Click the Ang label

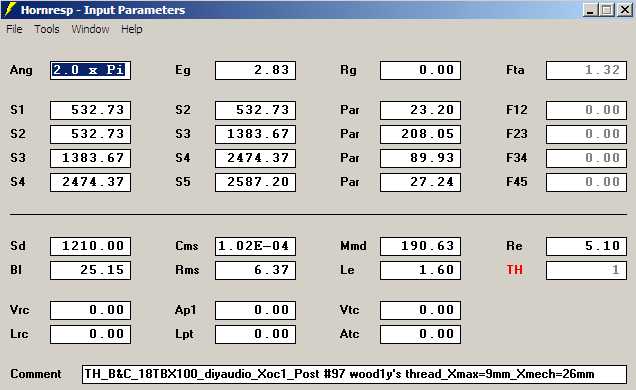click(x=21, y=70)
